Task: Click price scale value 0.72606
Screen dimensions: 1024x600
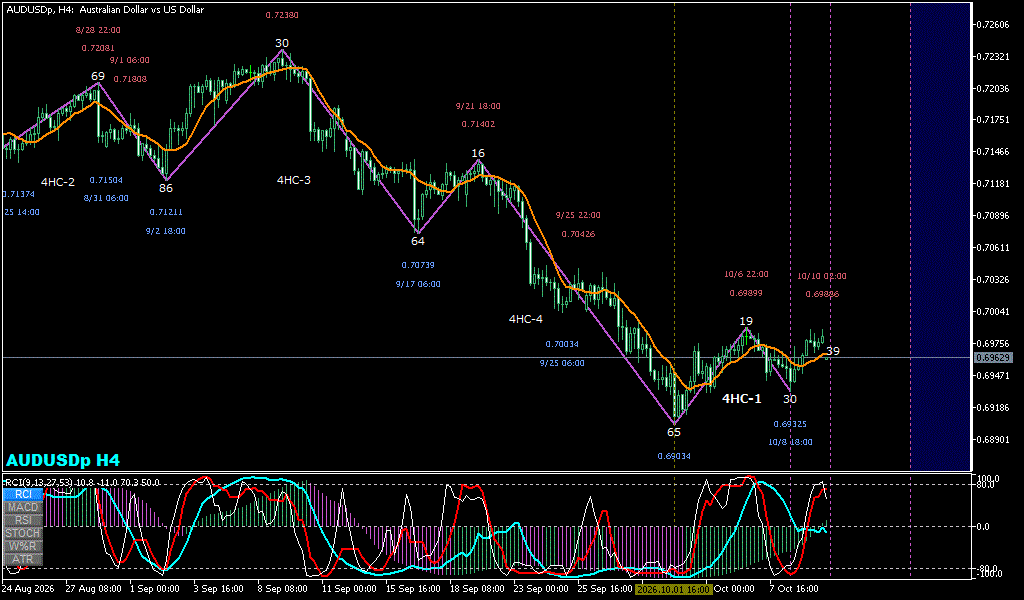Action: point(993,25)
